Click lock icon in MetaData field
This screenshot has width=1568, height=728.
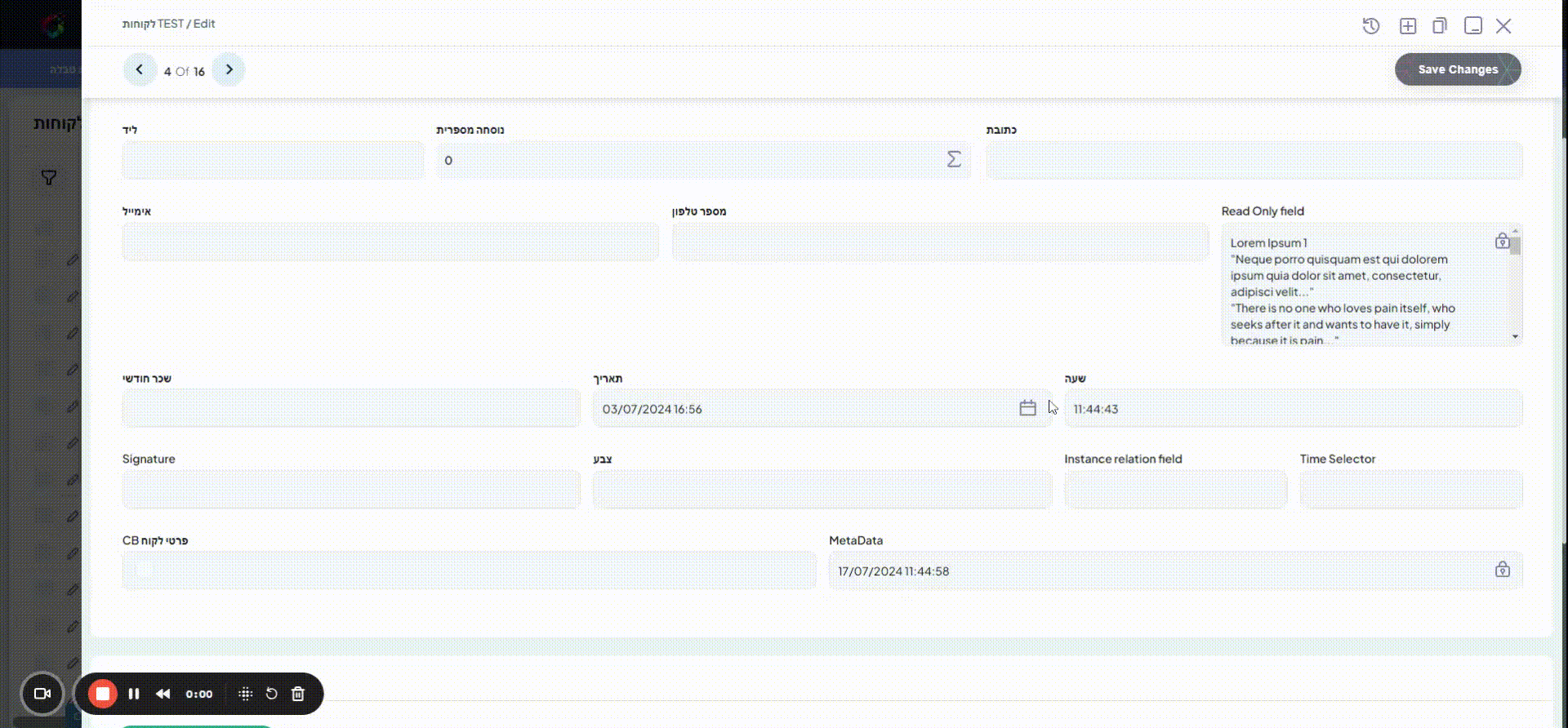point(1503,570)
